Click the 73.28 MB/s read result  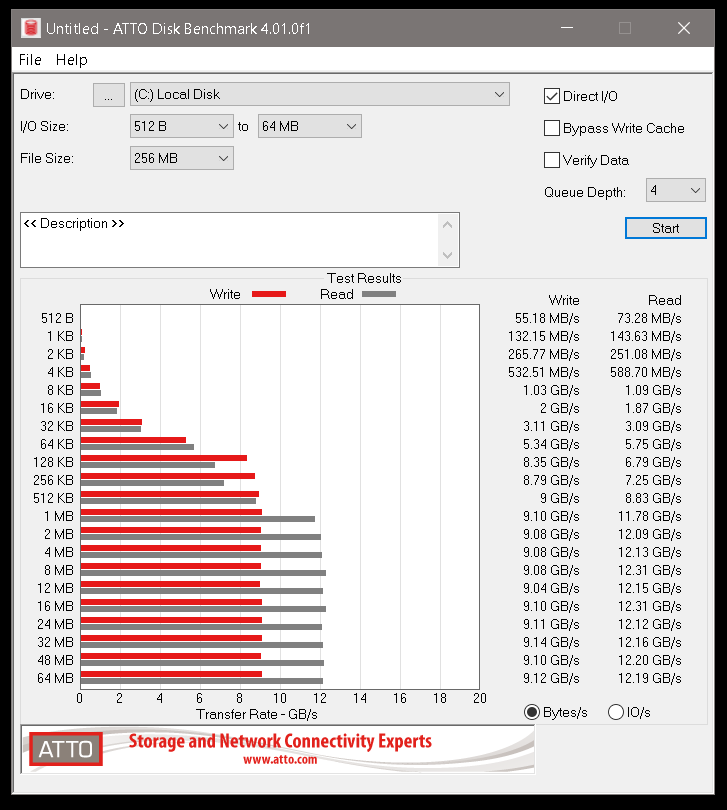(x=649, y=319)
